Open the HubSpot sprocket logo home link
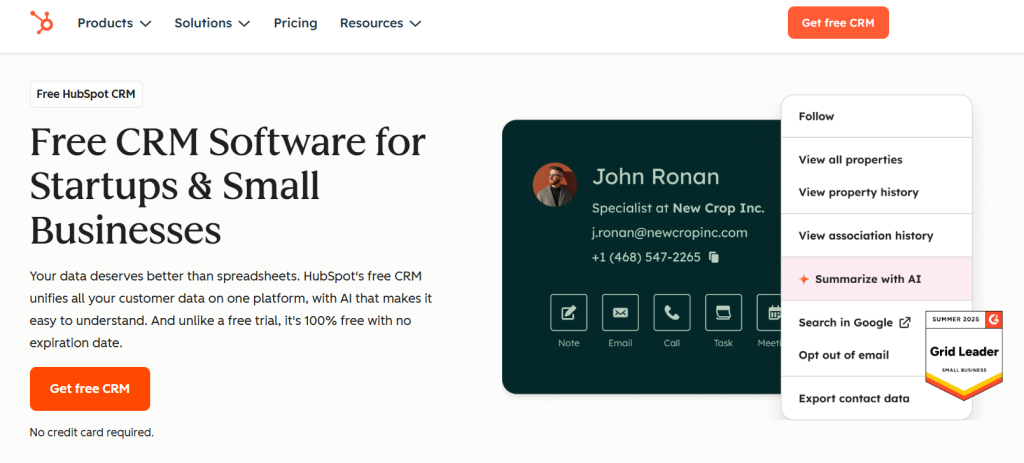This screenshot has height=463, width=1024. pos(42,23)
